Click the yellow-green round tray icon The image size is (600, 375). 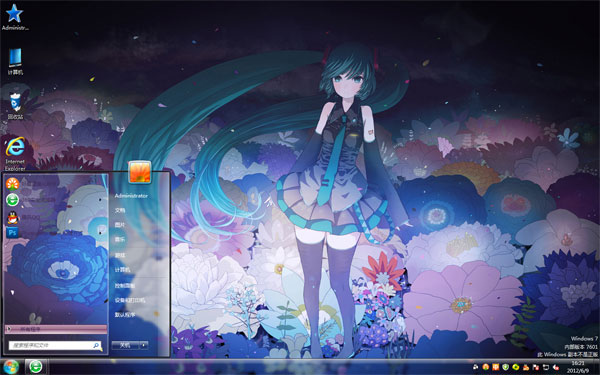click(515, 367)
